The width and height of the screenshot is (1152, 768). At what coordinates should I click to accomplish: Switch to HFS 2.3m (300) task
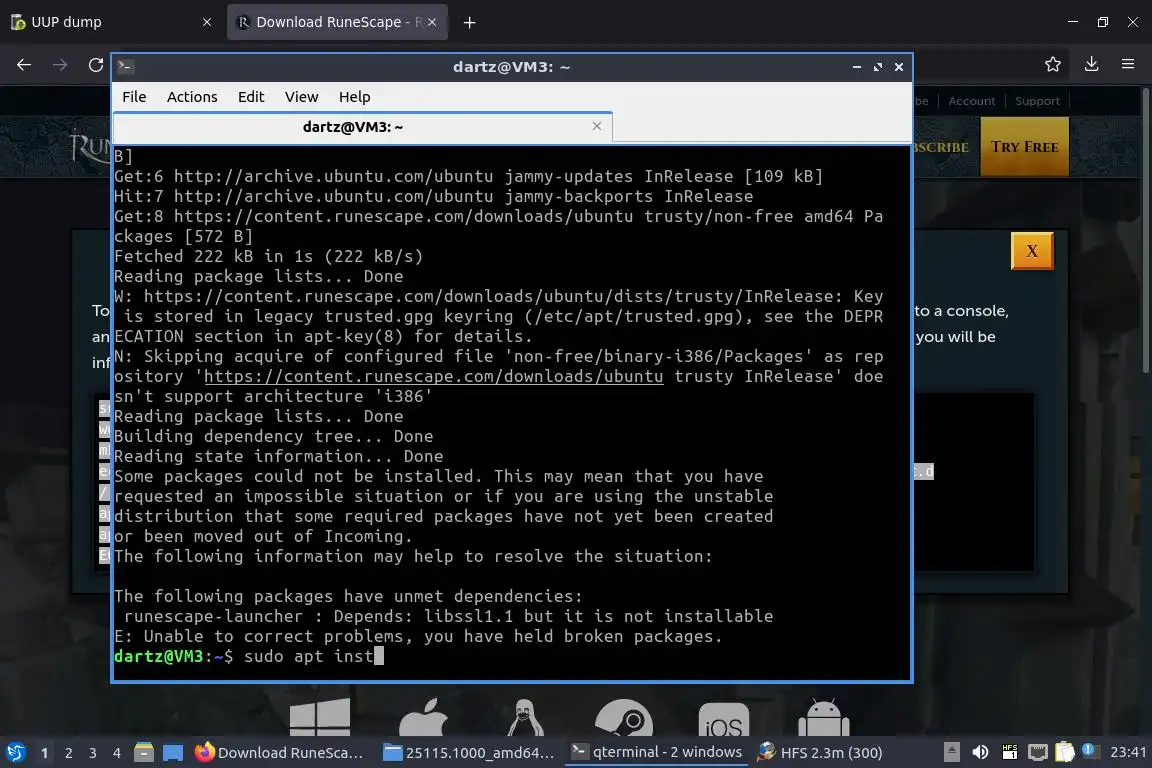(820, 753)
